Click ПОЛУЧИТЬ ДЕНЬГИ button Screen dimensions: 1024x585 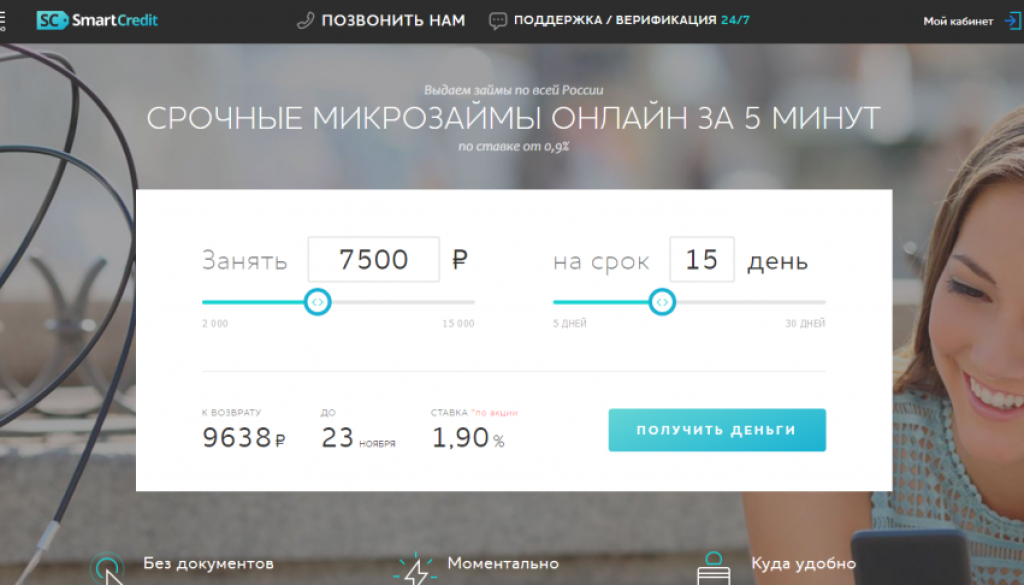pos(717,430)
